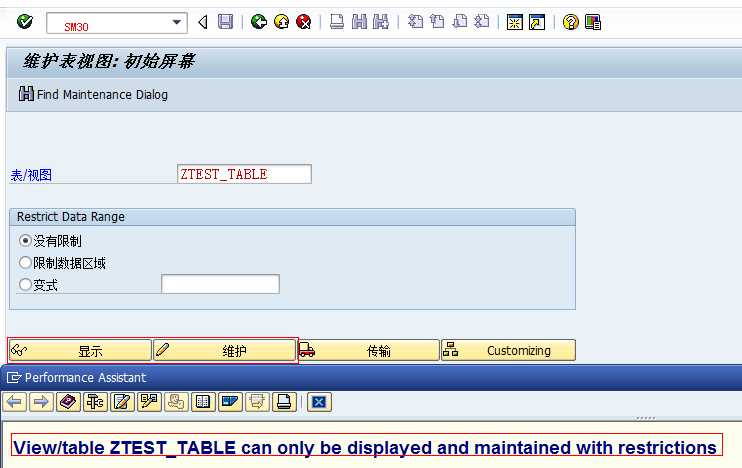This screenshot has height=468, width=742.
Task: Click Performance Assistant forward arrow
Action: [x=42, y=402]
